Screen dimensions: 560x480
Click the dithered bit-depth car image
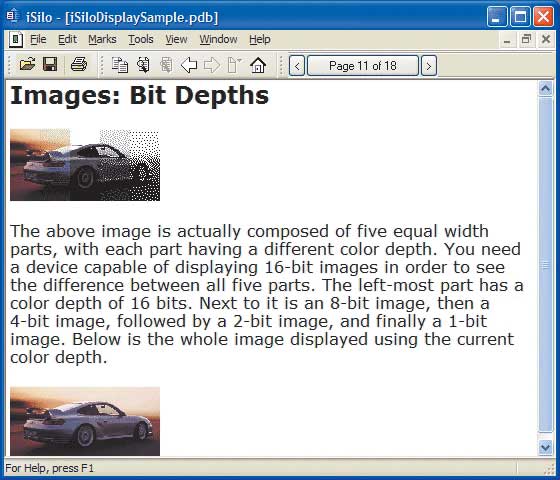pos(85,165)
